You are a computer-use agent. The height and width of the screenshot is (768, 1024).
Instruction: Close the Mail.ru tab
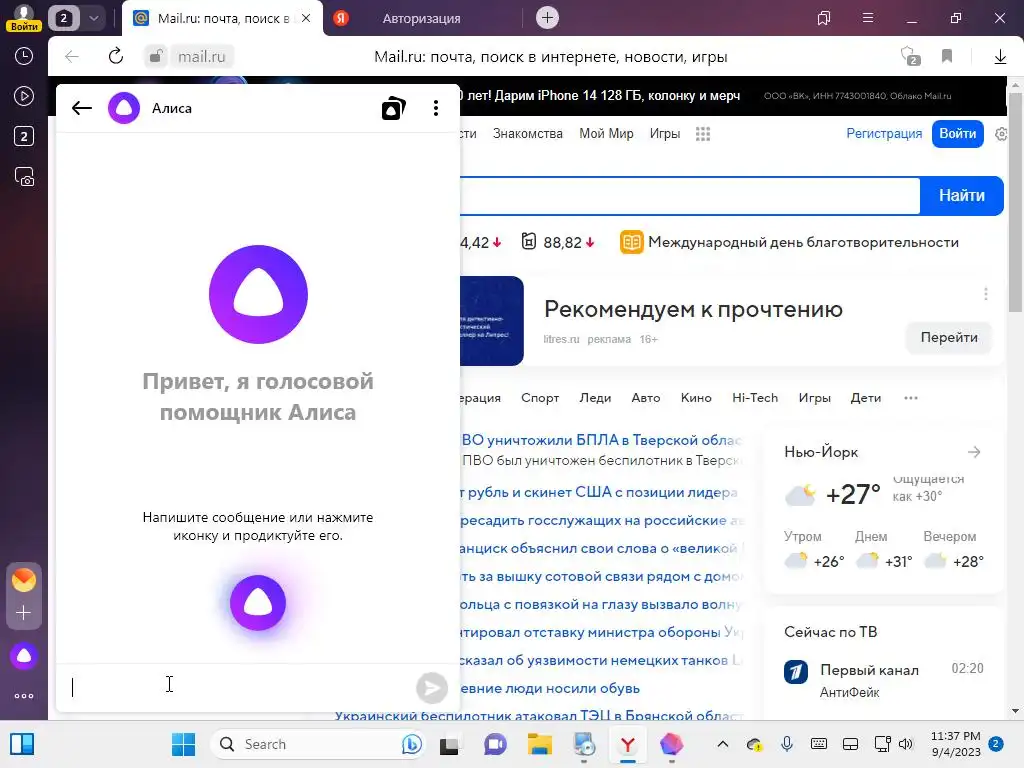pyautogui.click(x=306, y=18)
